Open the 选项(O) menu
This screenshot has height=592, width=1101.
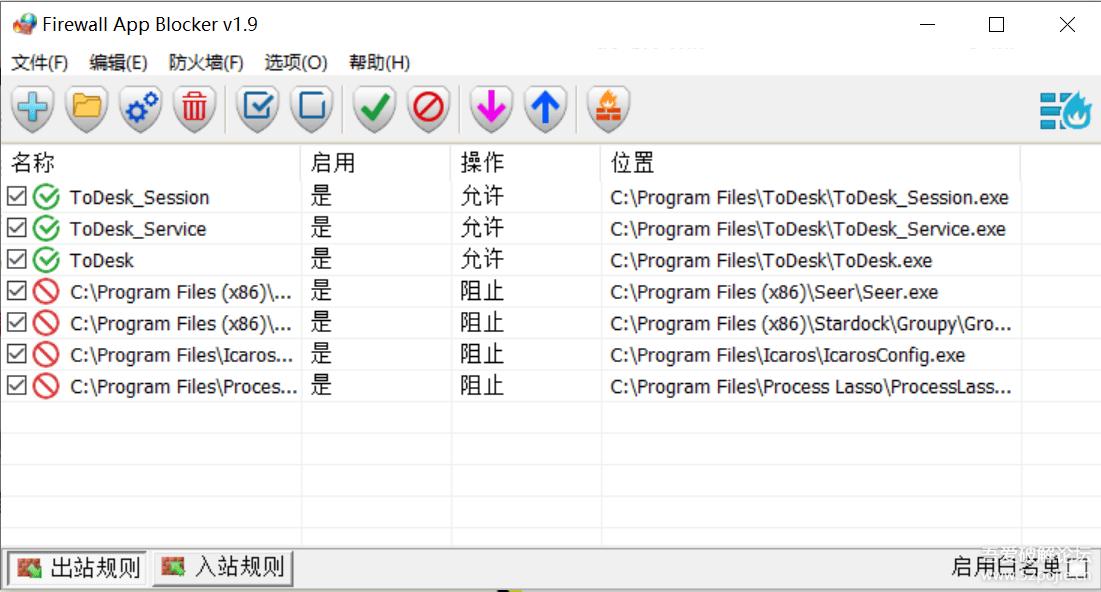(296, 63)
